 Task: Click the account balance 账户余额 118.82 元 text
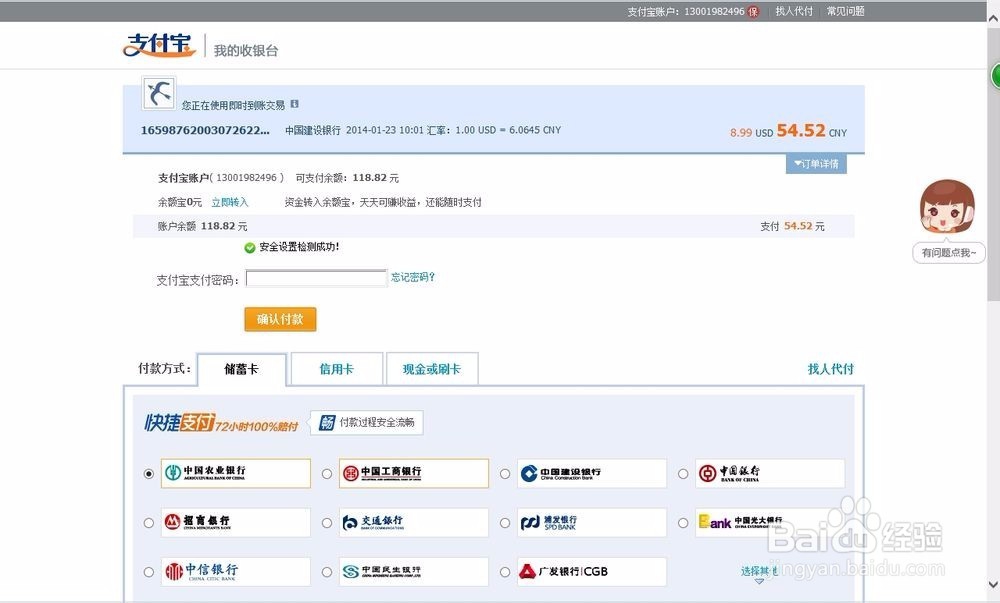(202, 226)
